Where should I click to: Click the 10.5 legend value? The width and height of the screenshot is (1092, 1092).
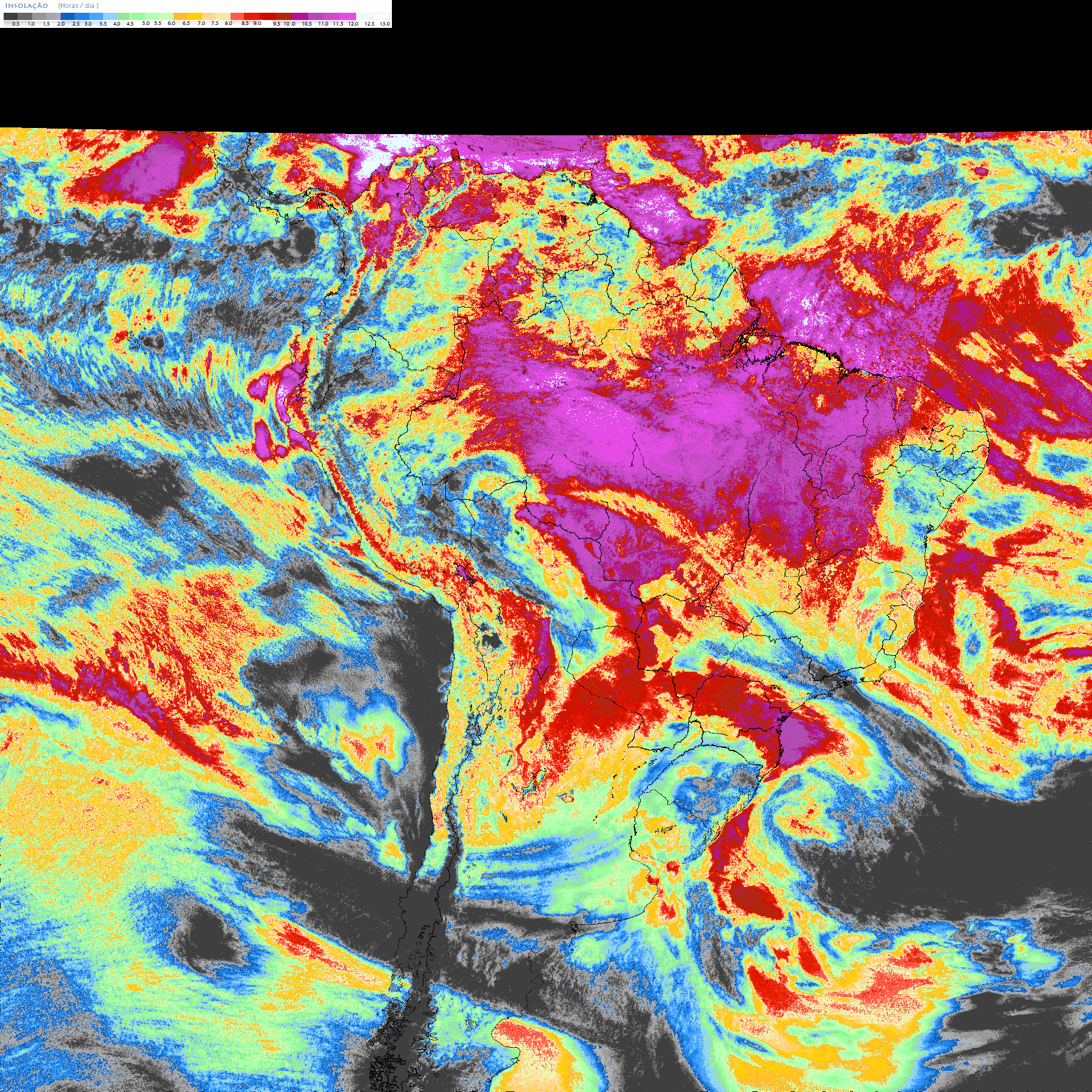(x=307, y=24)
